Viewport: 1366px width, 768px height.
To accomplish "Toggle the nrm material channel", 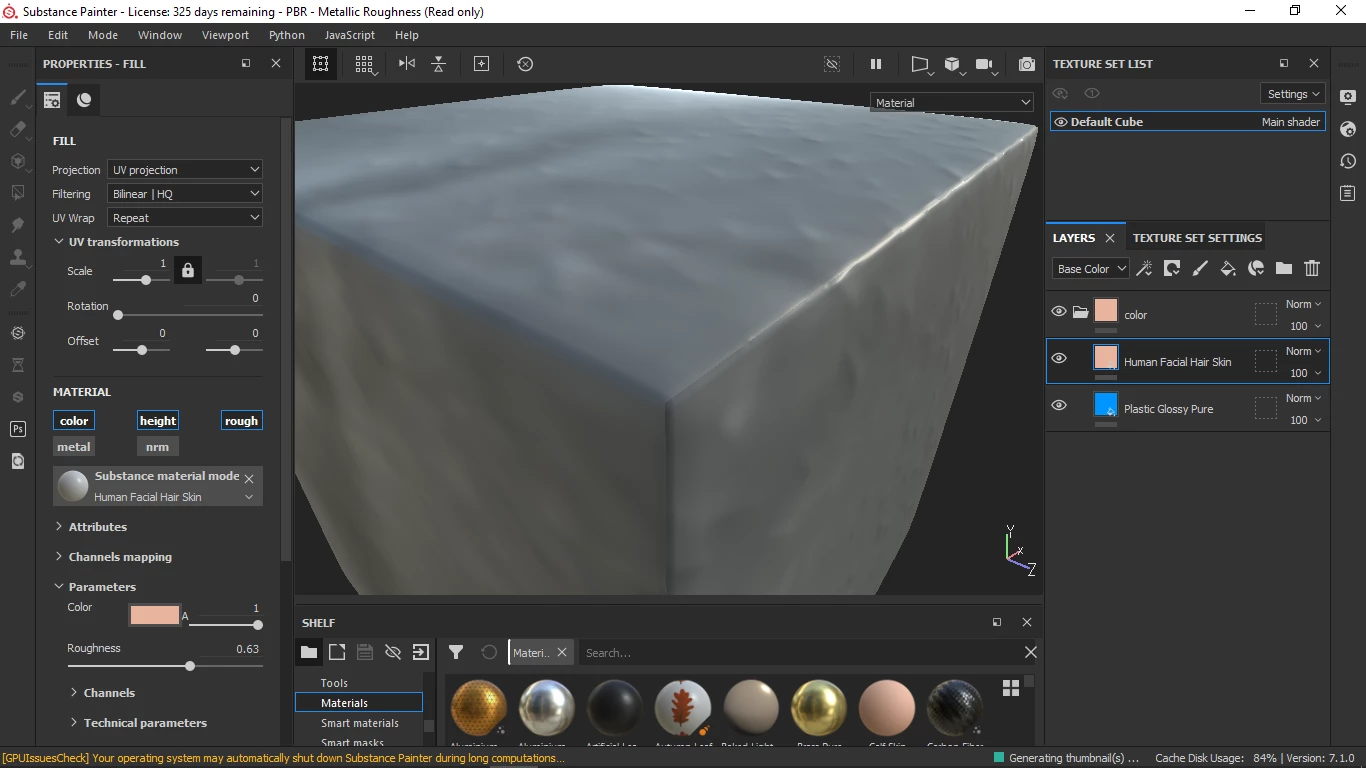I will pyautogui.click(x=158, y=447).
